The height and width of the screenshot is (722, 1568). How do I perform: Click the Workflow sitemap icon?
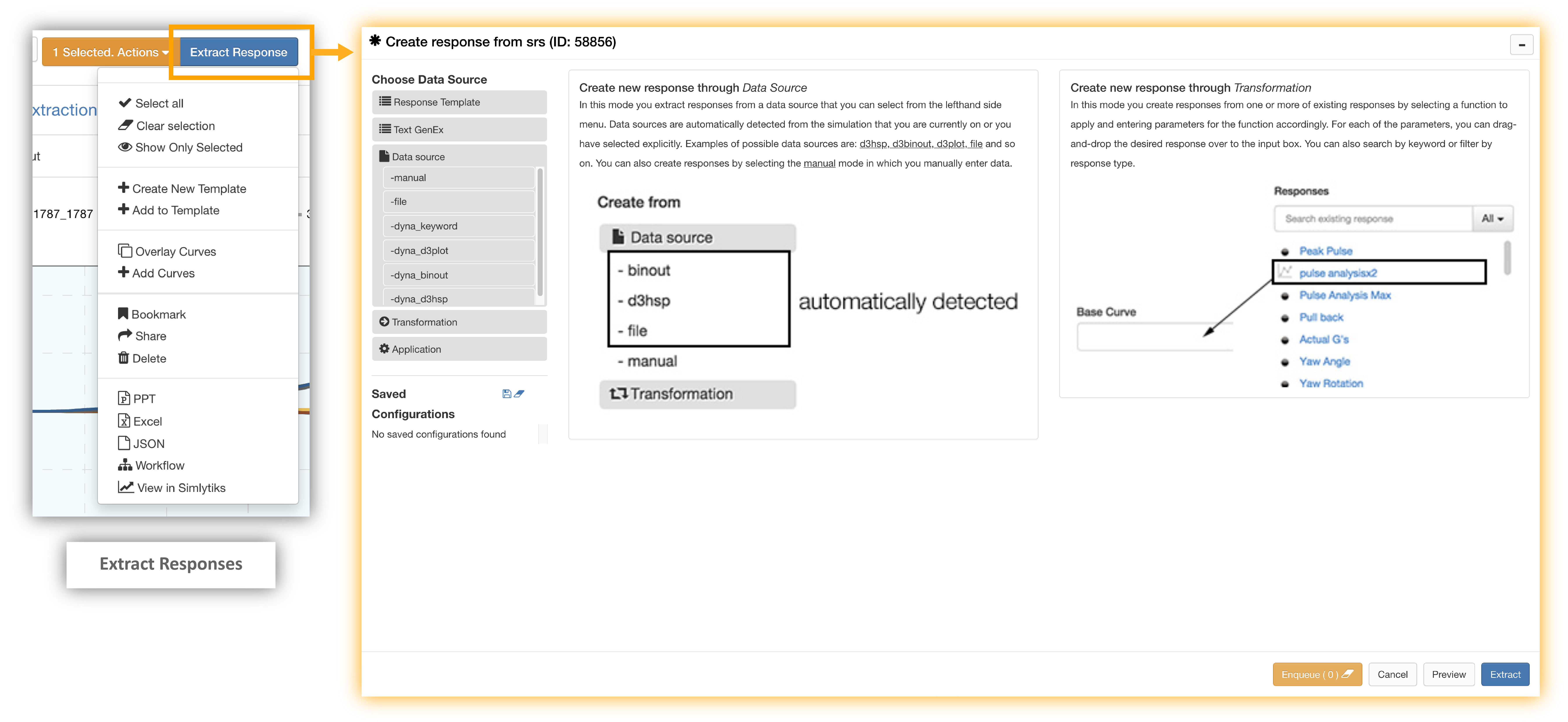125,465
